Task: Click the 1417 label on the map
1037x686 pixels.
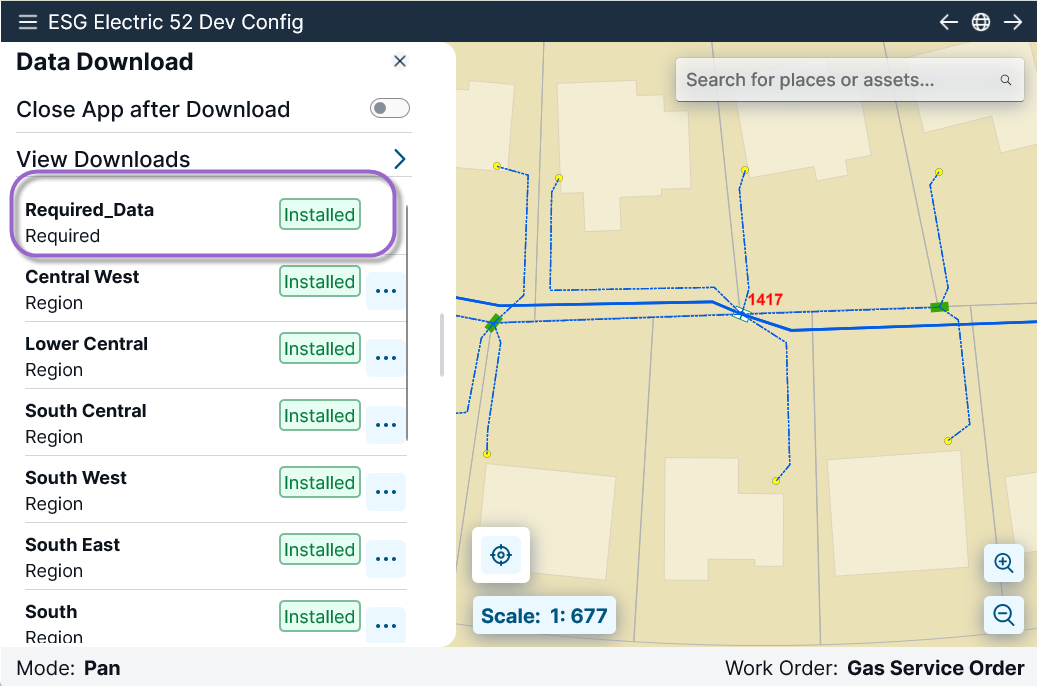Action: click(765, 300)
